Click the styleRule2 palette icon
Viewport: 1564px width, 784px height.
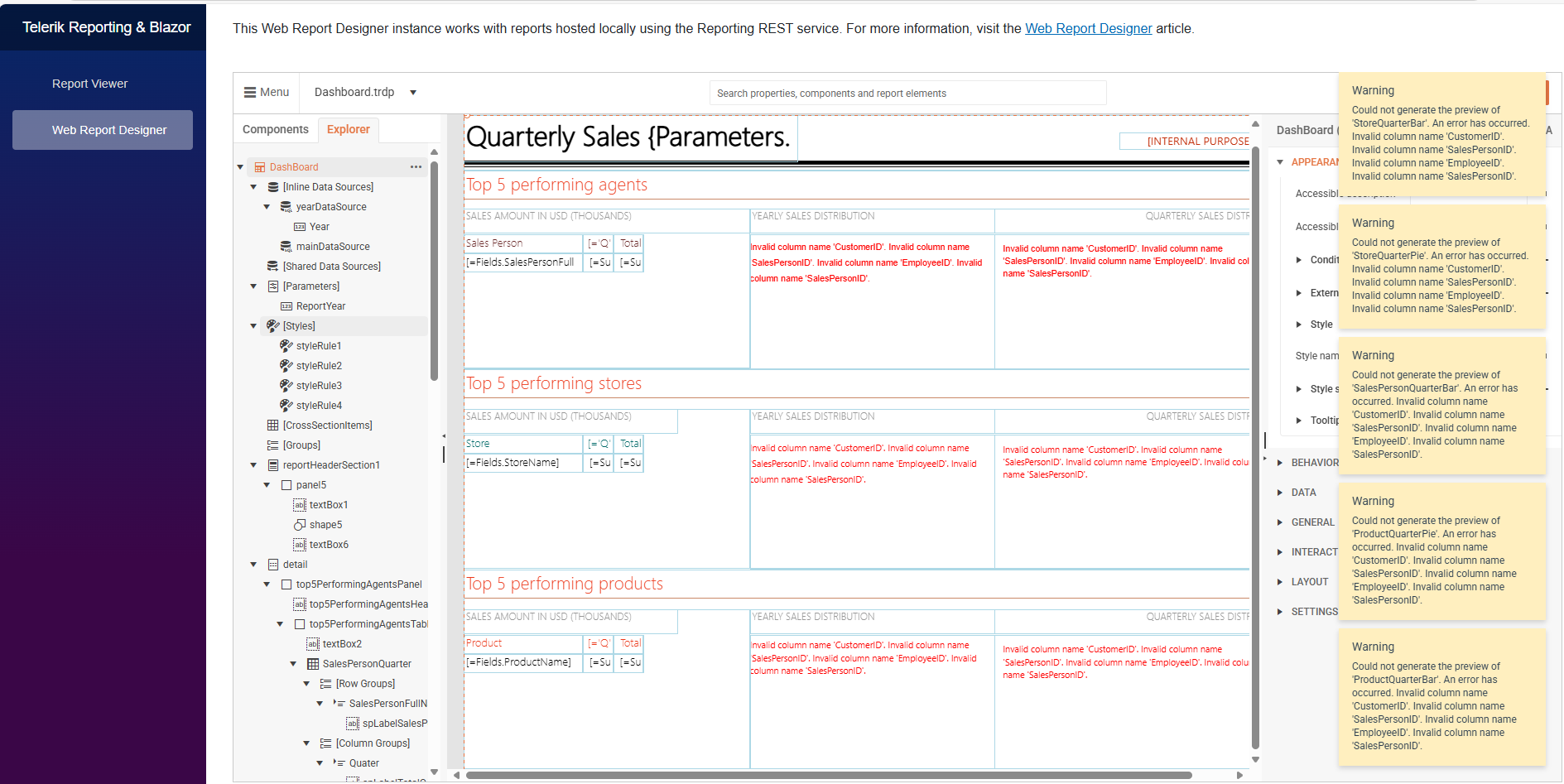(x=286, y=366)
